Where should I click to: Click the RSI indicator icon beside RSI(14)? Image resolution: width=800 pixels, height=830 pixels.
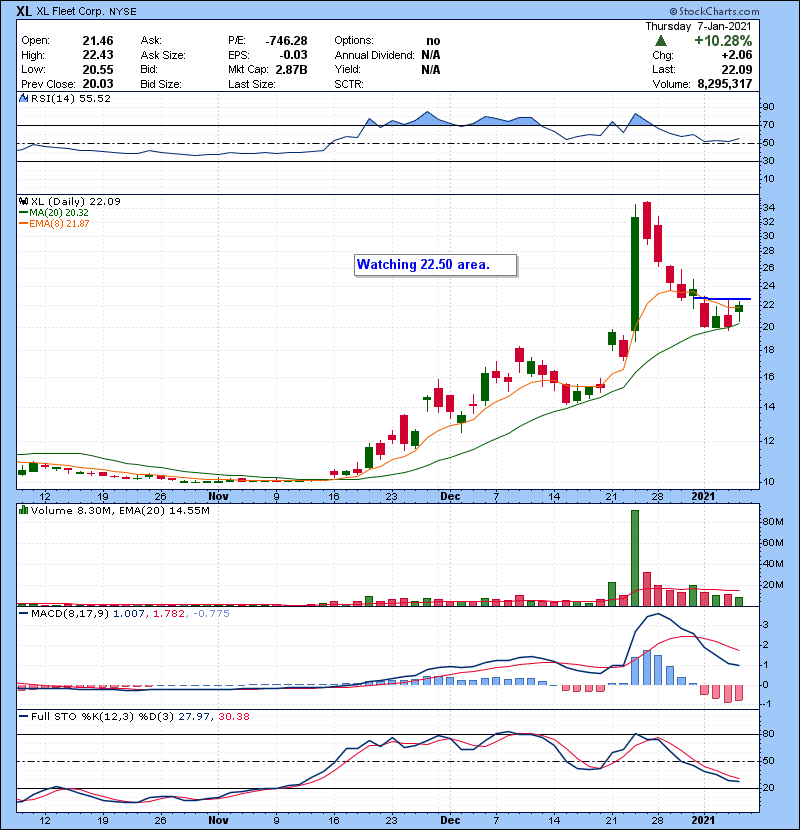(23, 98)
